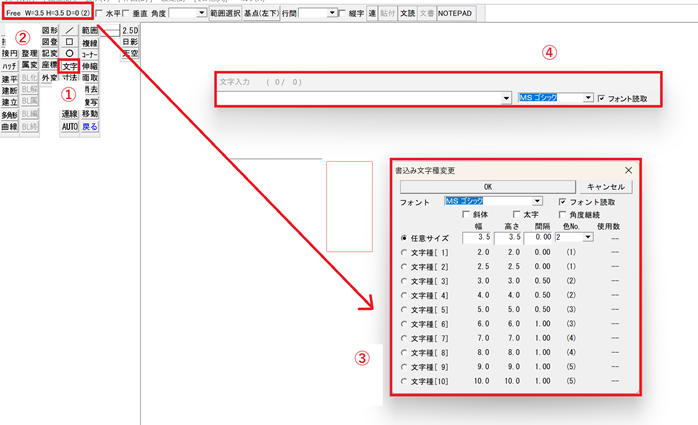
Task: Select the rectangle (□) drawing tool
Action: coord(69,43)
